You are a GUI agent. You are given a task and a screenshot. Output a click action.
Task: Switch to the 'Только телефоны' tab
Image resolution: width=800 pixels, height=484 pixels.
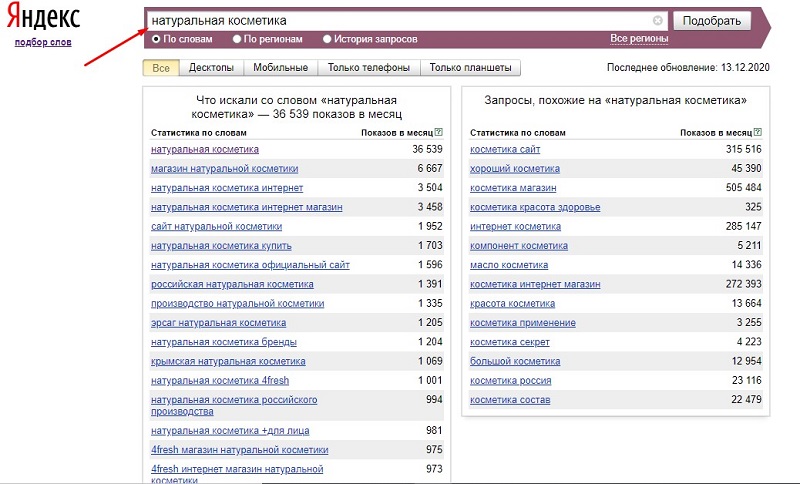369,67
